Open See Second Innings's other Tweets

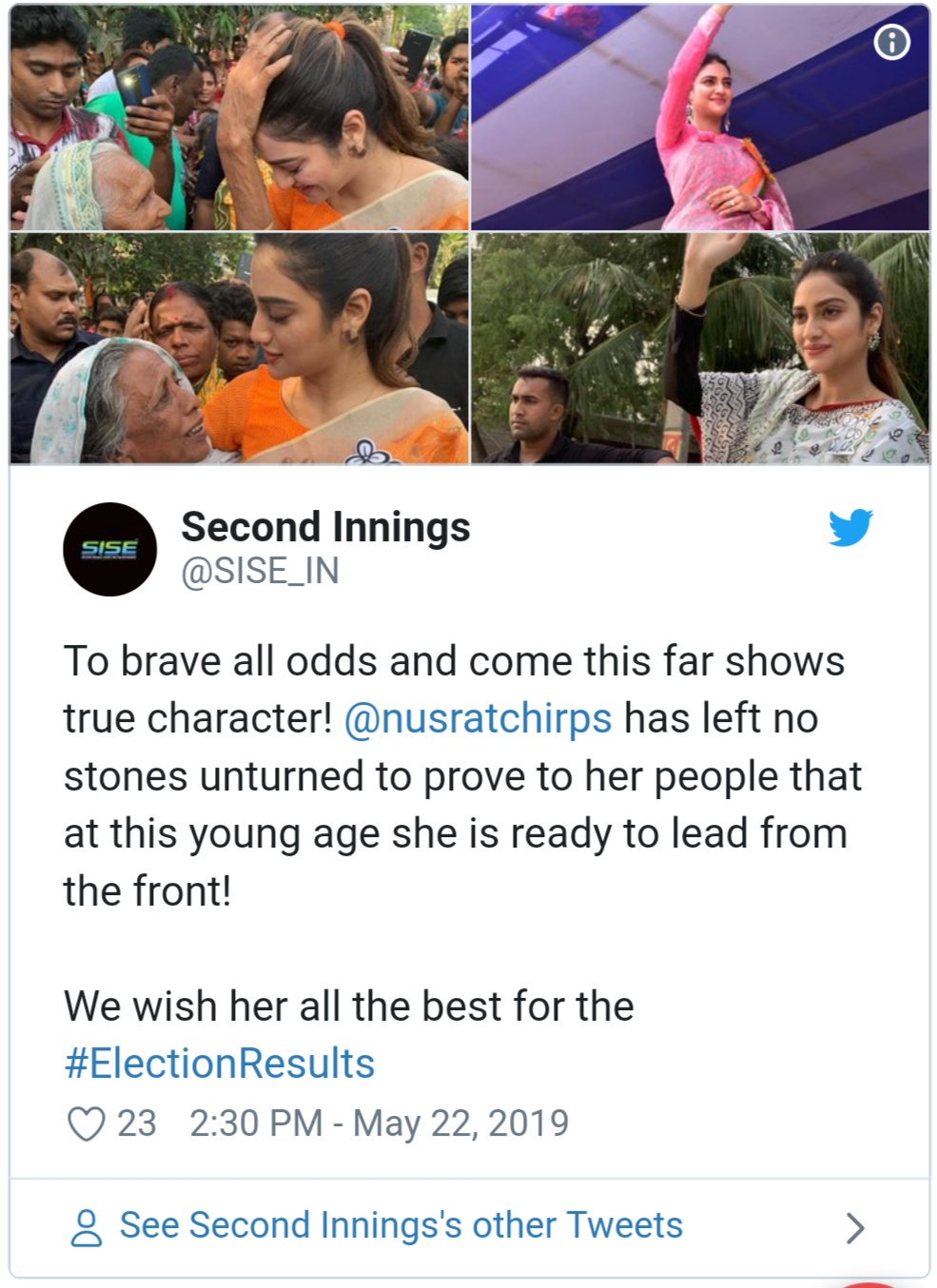tap(400, 1225)
